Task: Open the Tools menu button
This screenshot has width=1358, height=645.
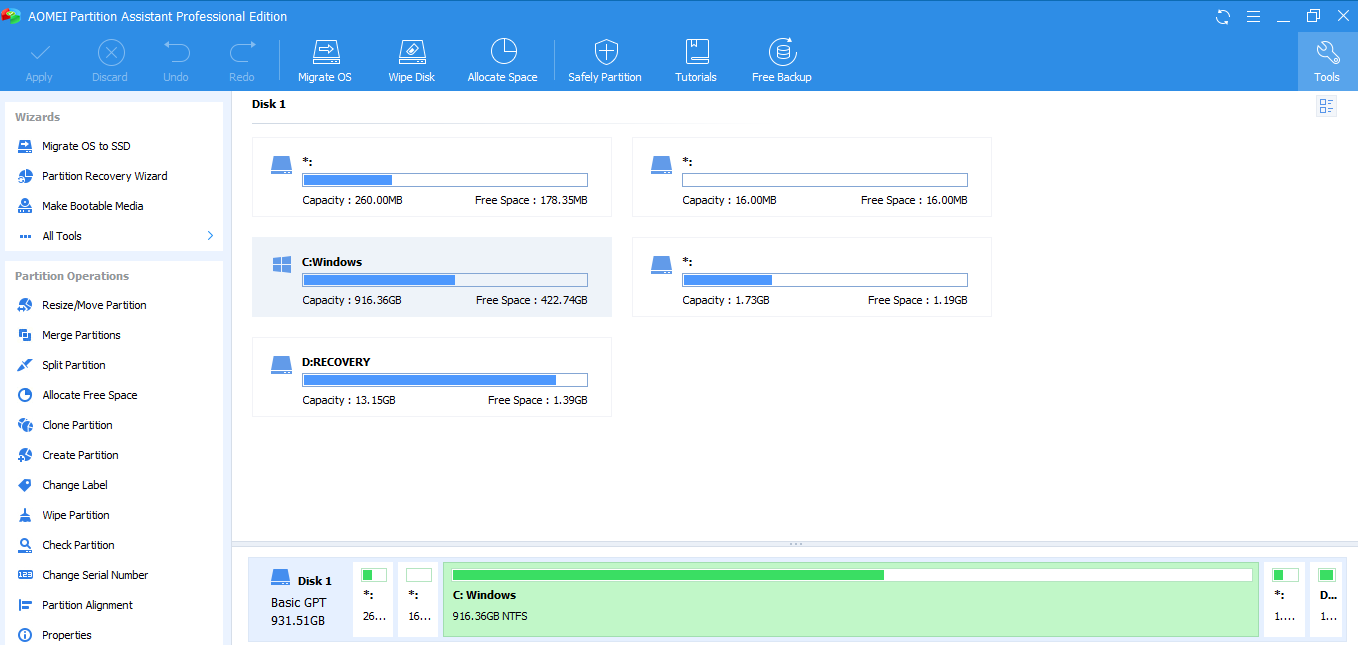Action: pyautogui.click(x=1327, y=61)
